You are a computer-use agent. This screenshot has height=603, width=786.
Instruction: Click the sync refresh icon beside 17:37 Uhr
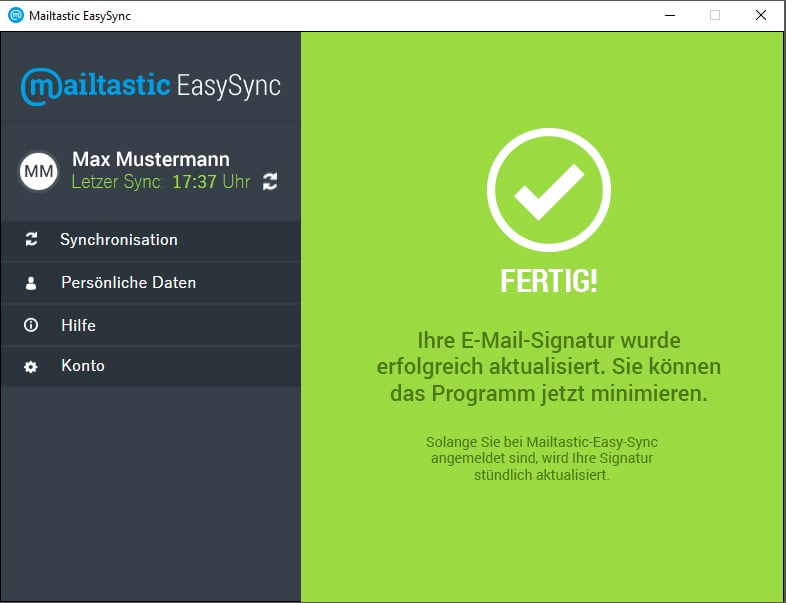pos(270,181)
